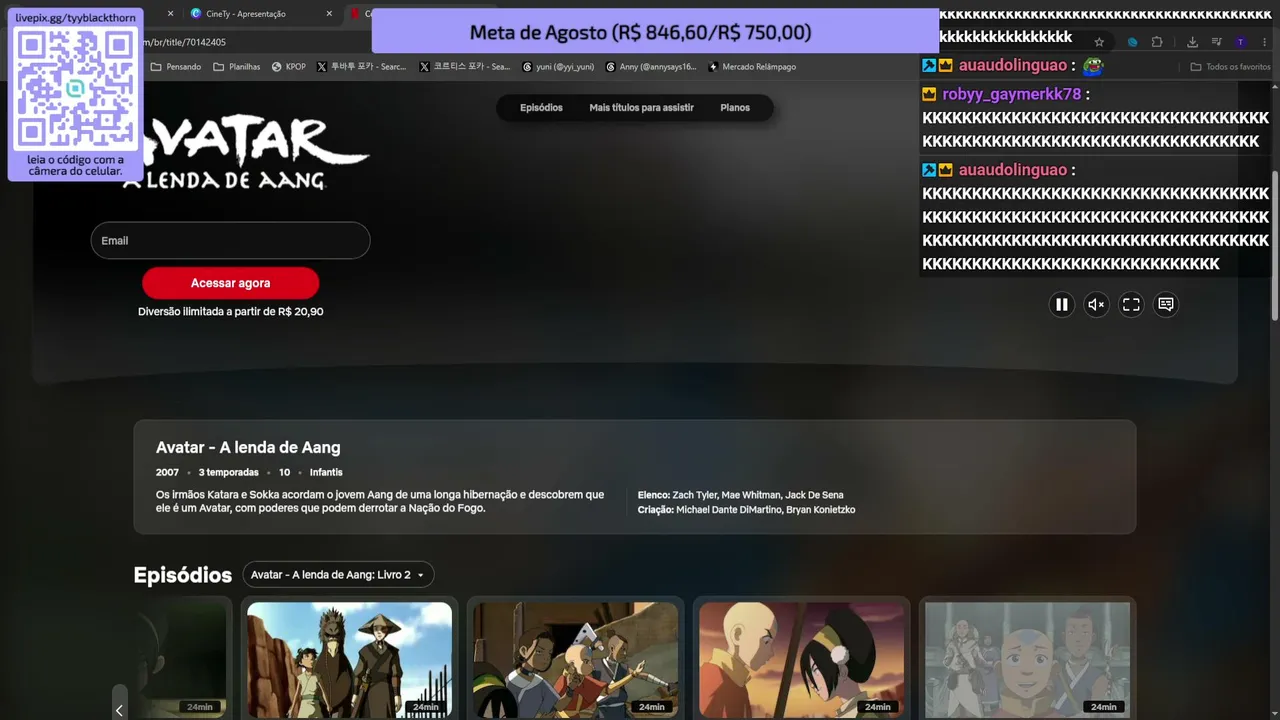Switch to the CineTy - Apresentação tab
This screenshot has width=1280, height=720.
[248, 14]
